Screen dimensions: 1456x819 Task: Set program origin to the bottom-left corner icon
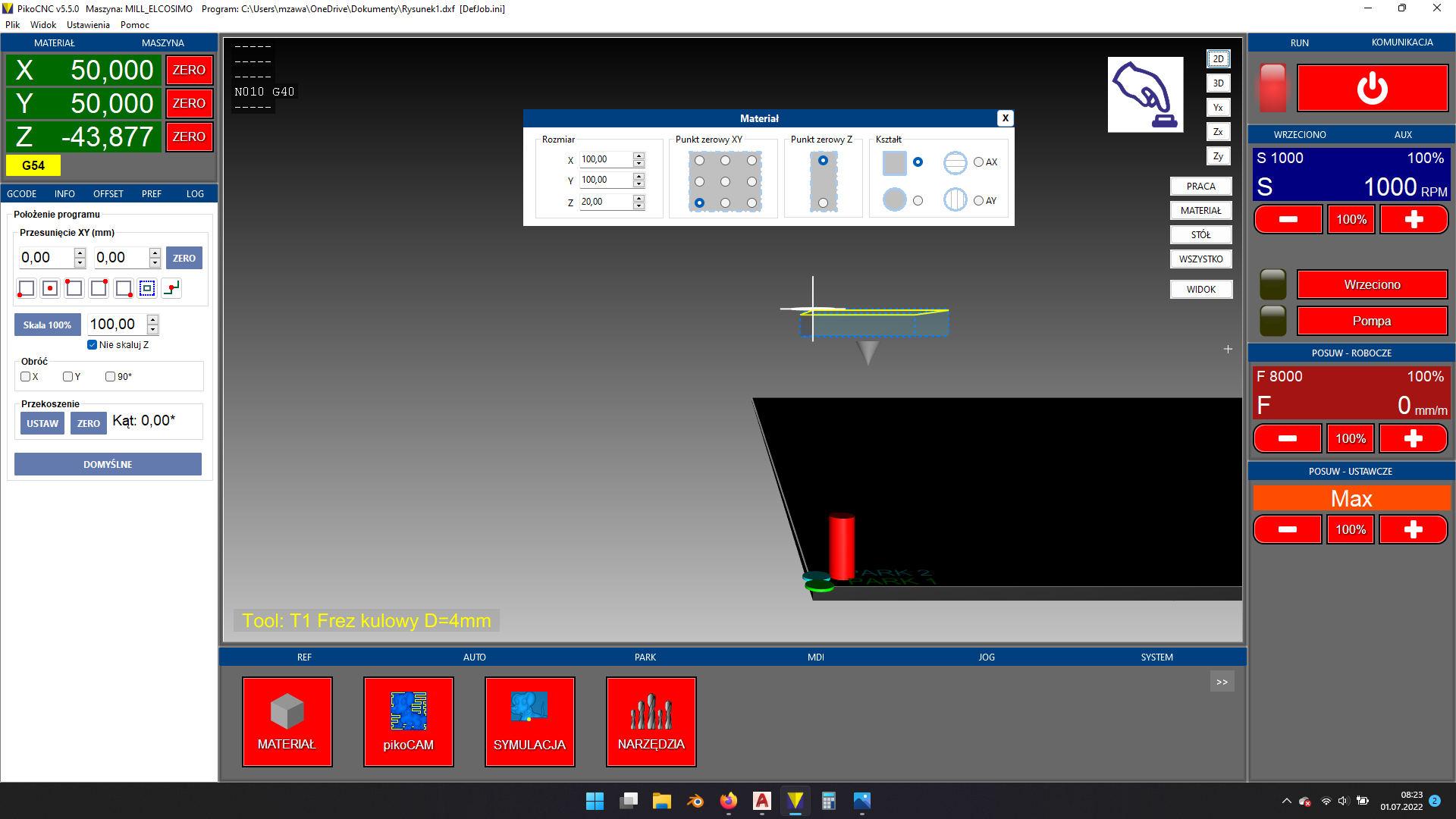(x=27, y=288)
